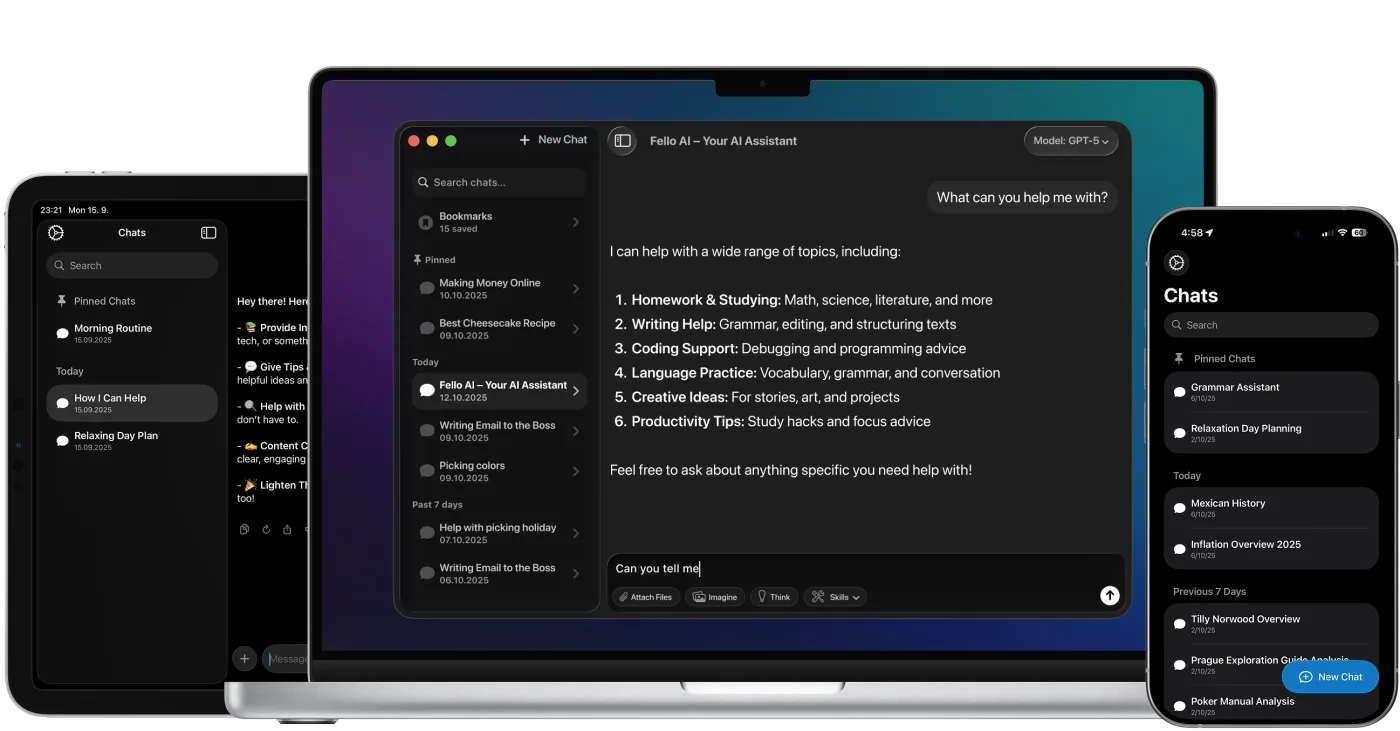The image size is (1400, 731).
Task: Click the sidebar toggle icon in Mac window
Action: pos(622,141)
